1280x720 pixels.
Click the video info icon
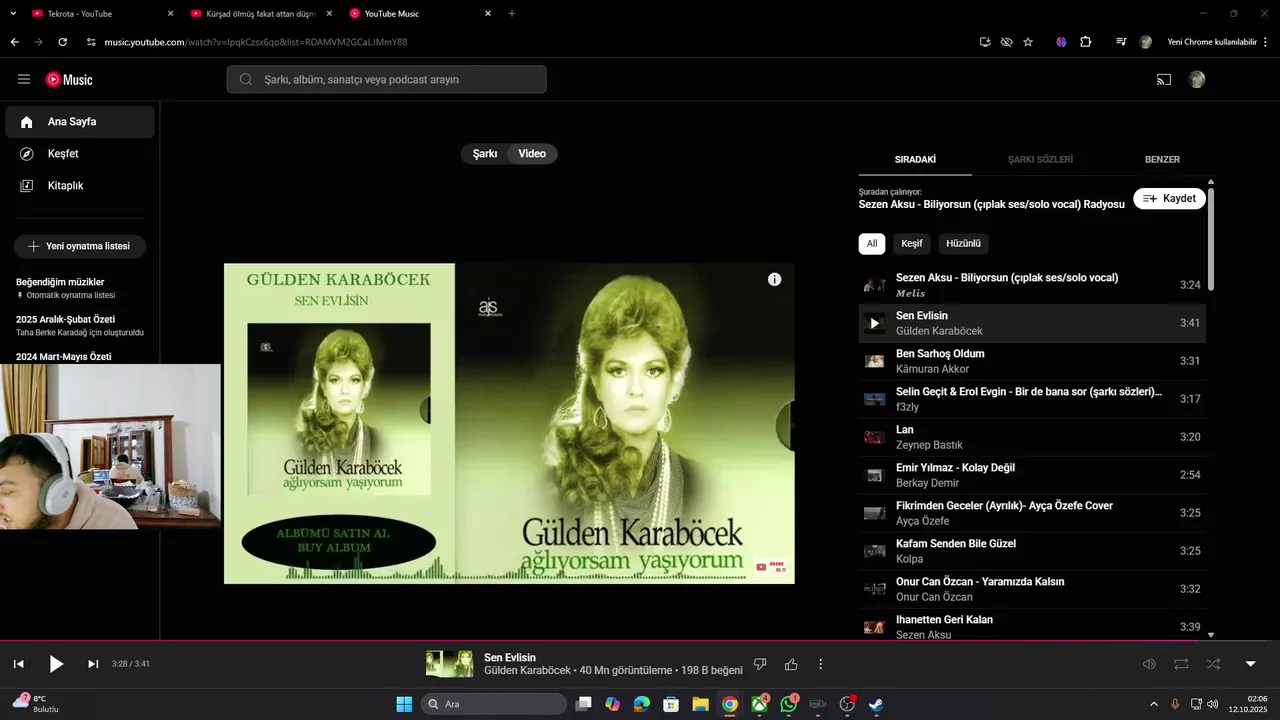[x=774, y=280]
